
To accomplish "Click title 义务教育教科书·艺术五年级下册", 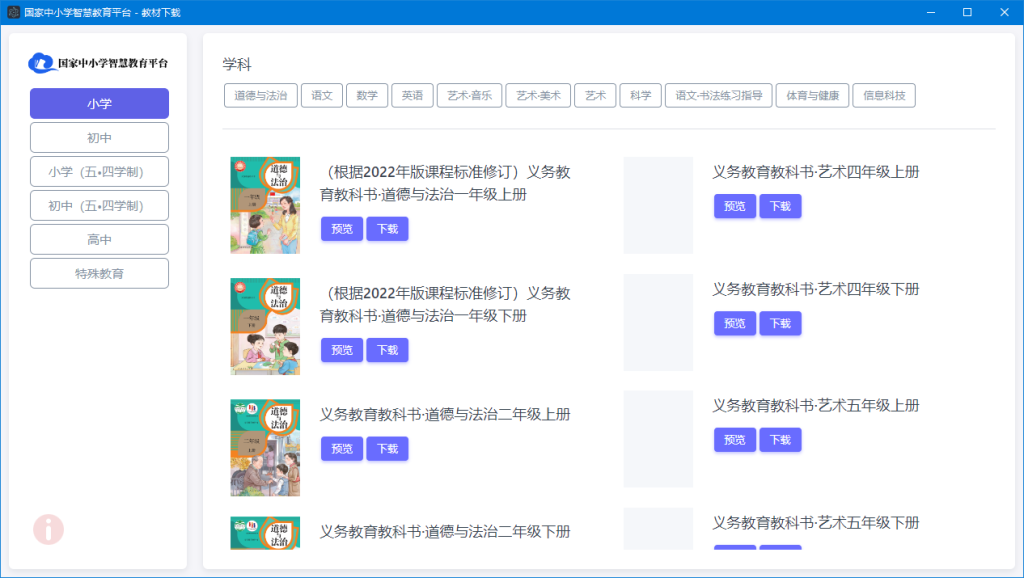I will (x=816, y=522).
